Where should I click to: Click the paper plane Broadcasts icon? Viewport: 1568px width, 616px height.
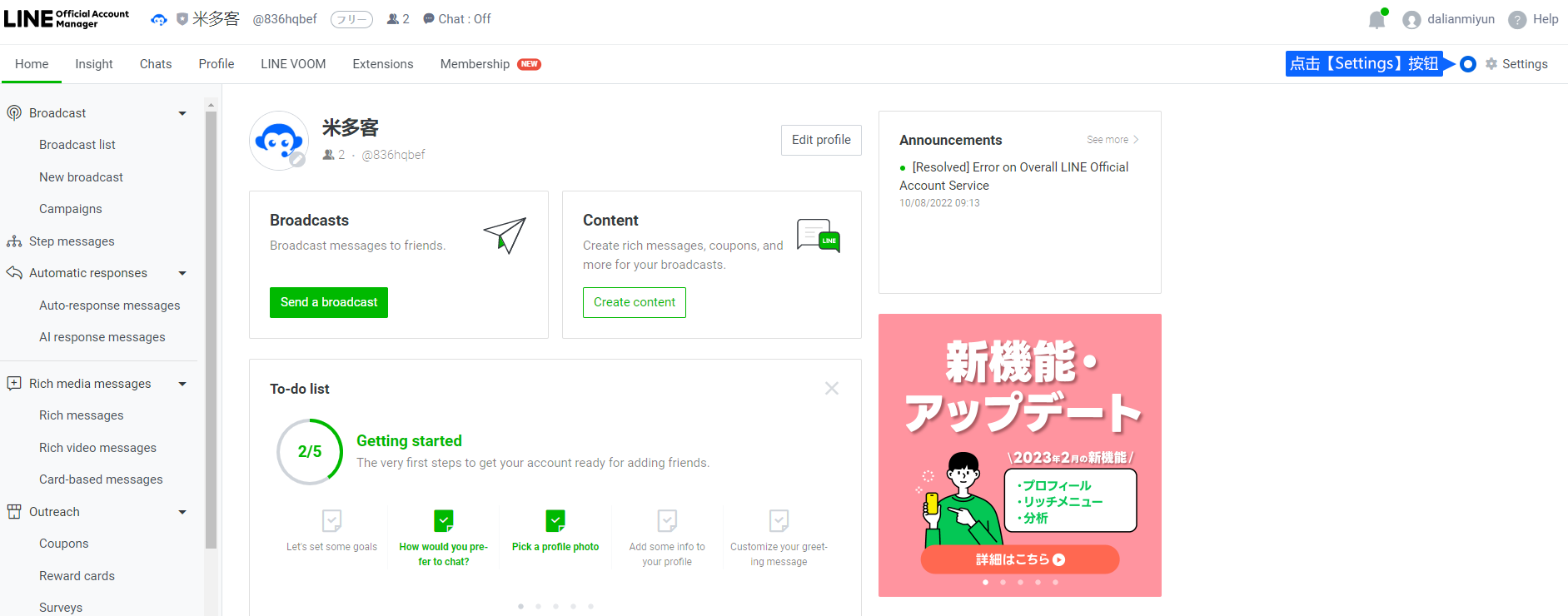[x=505, y=236]
